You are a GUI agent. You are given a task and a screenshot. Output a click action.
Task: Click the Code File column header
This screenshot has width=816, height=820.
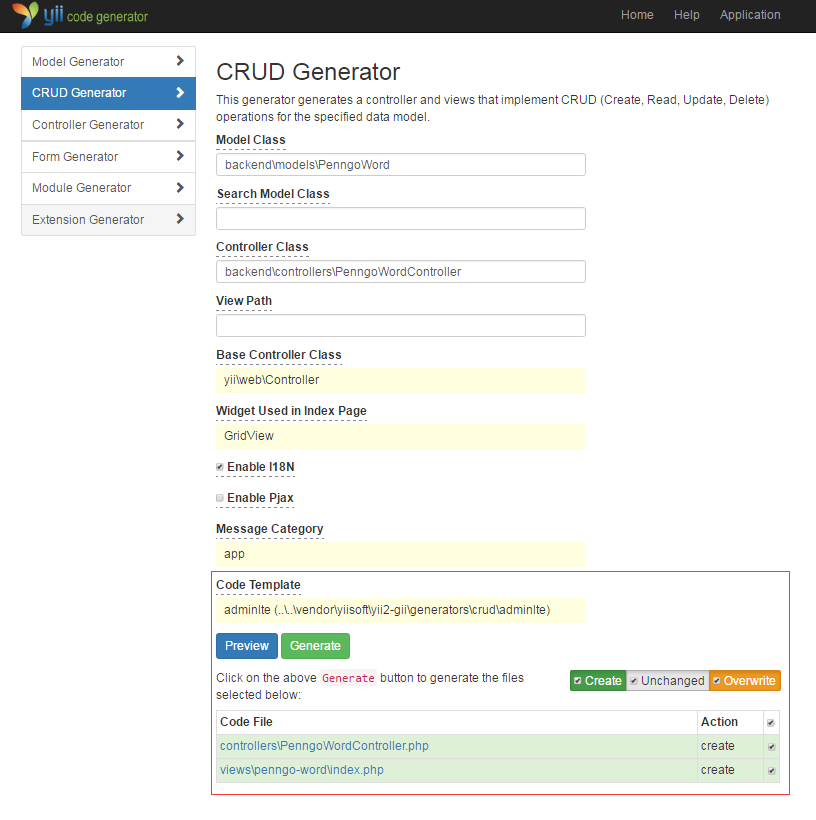pos(246,722)
